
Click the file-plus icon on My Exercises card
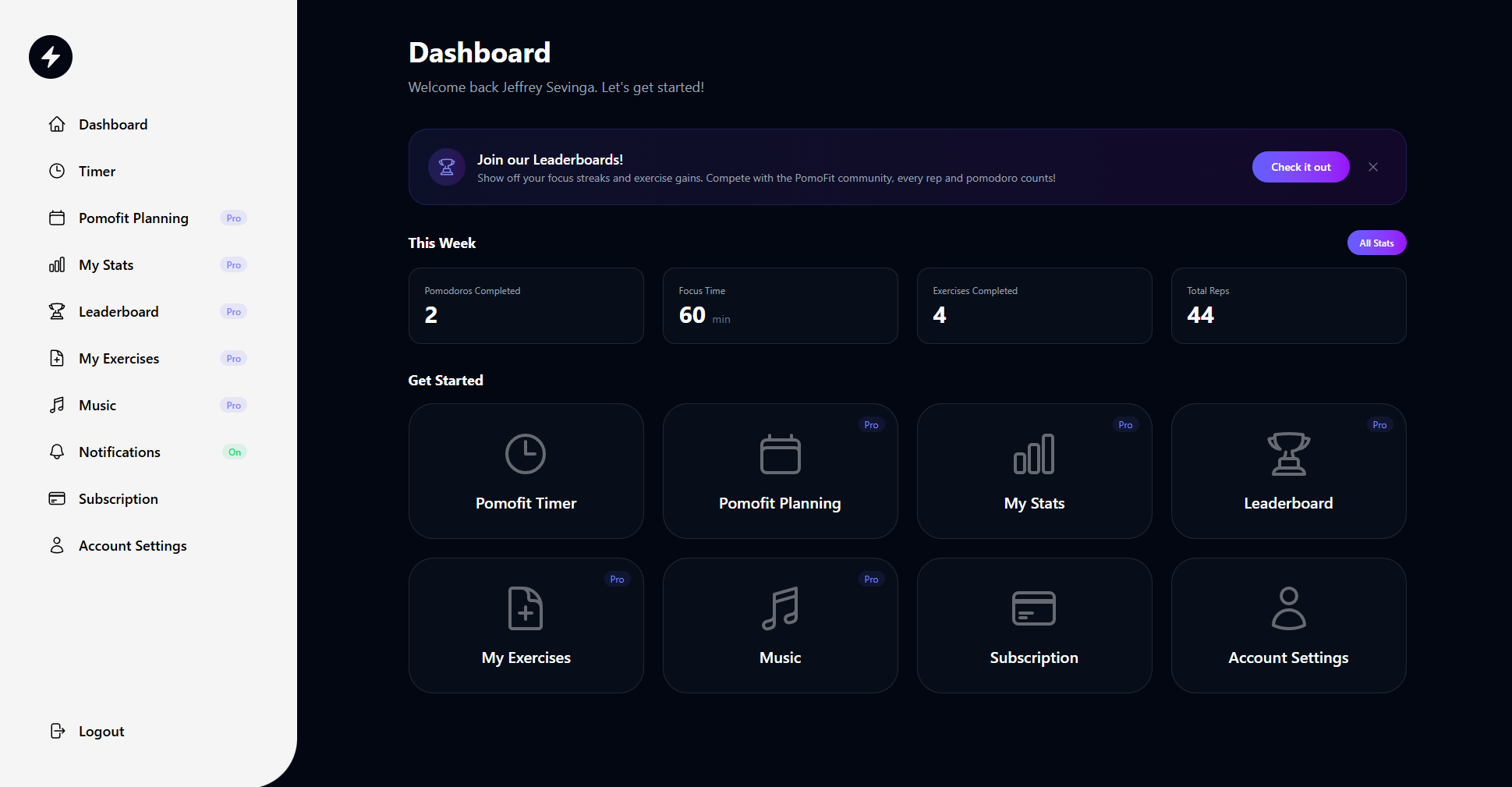[x=526, y=608]
